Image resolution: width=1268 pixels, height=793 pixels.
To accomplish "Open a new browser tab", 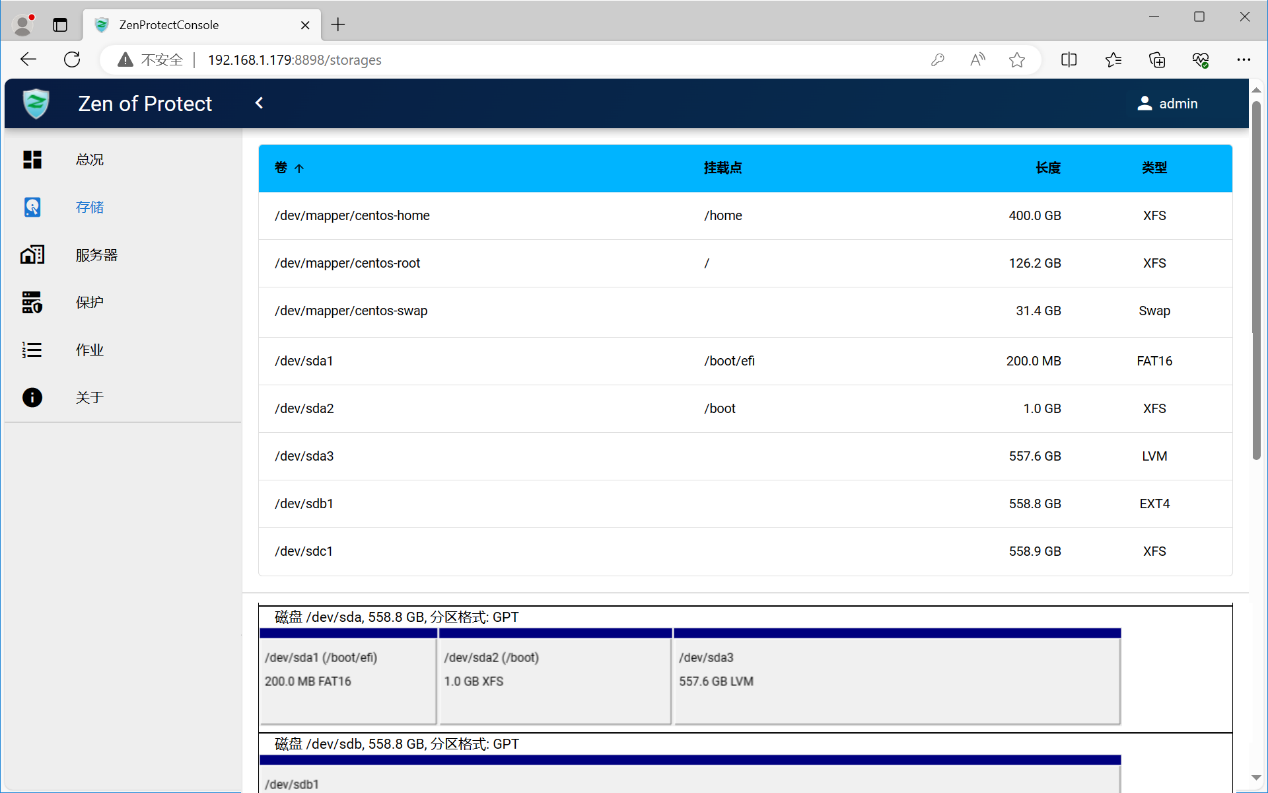I will click(338, 25).
